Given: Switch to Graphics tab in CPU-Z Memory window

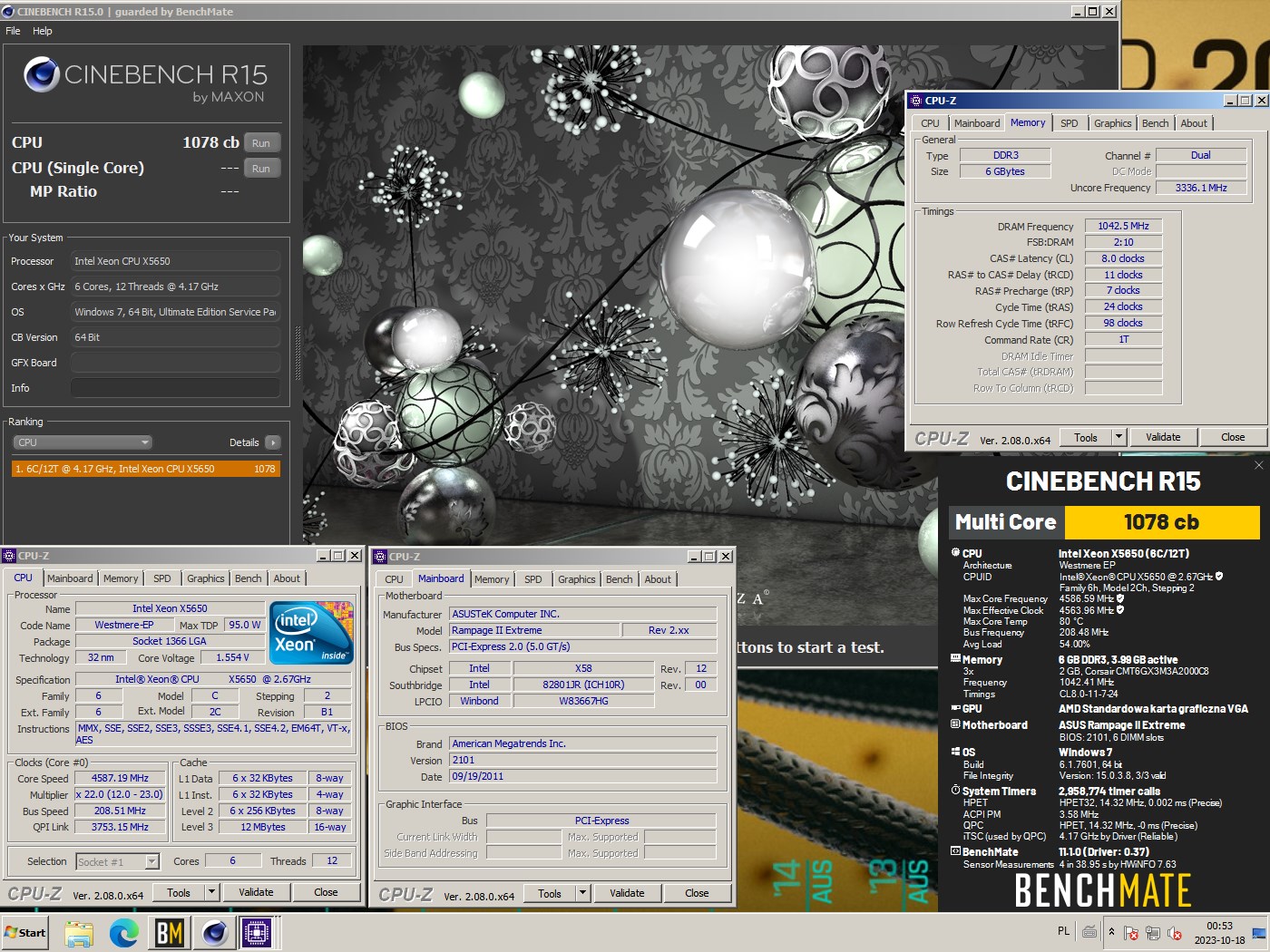Looking at the screenshot, I should click(1113, 123).
